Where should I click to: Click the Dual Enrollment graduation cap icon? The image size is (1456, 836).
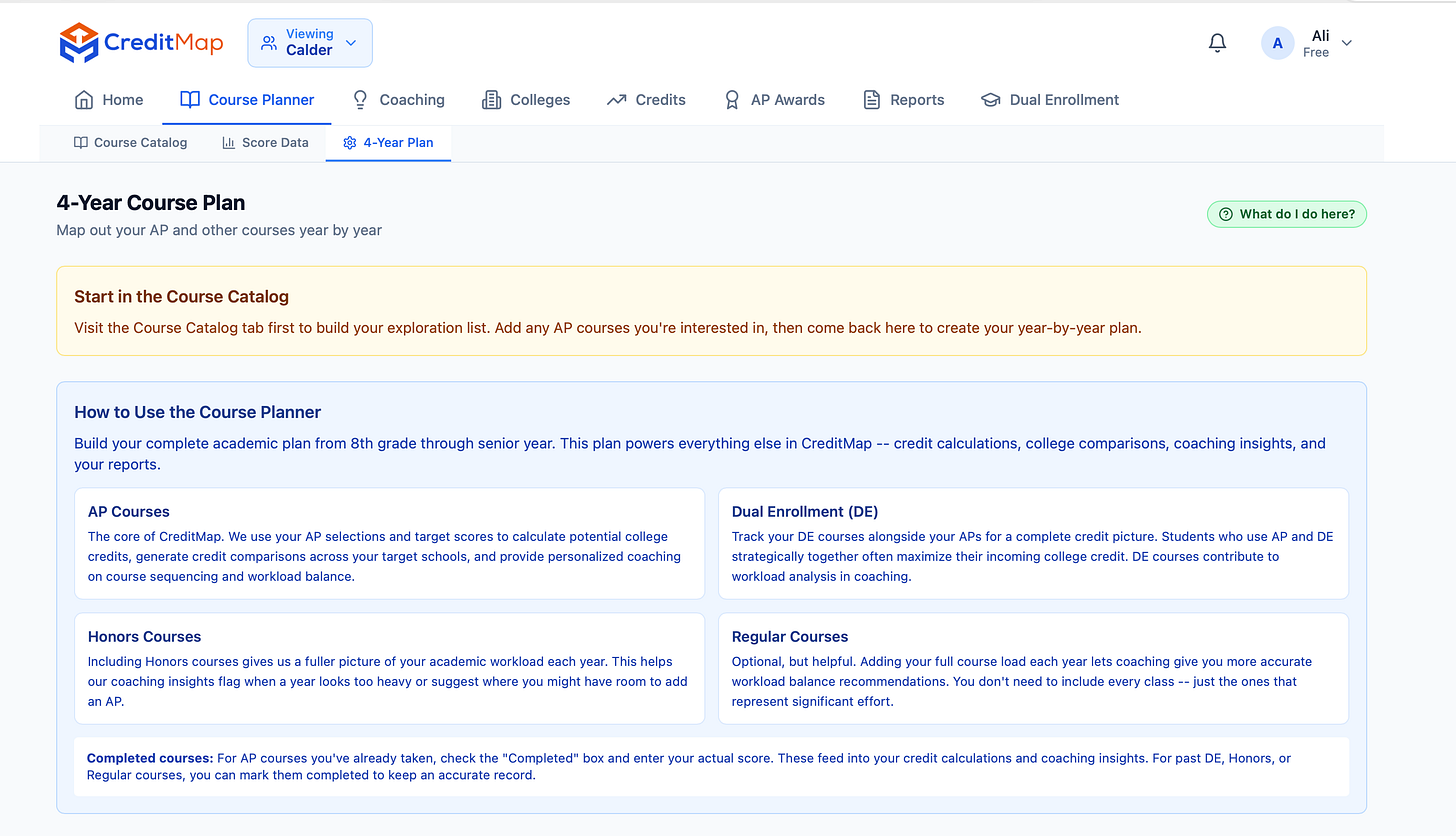[991, 100]
